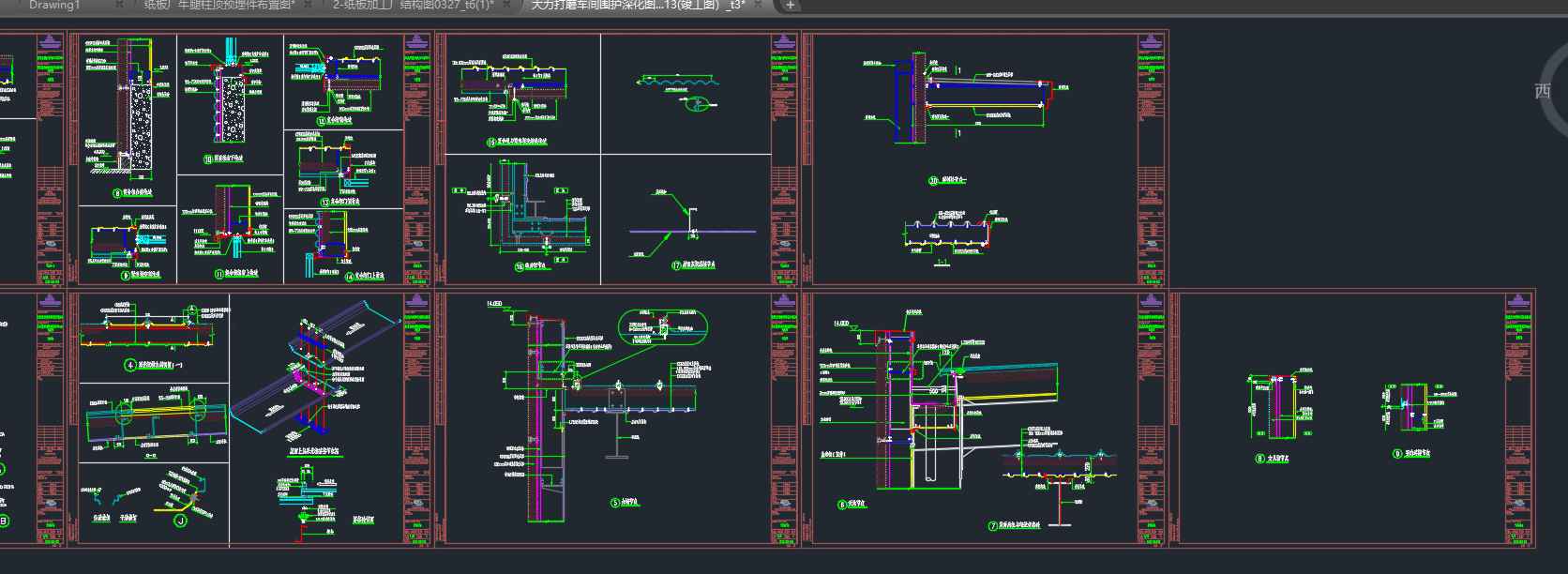The image size is (1568, 574).
Task: Click the 西 (West) face on ViewCube
Action: click(x=1543, y=91)
